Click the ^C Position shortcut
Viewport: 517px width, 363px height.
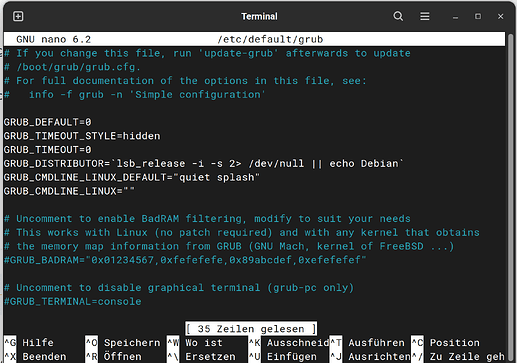tap(446, 342)
